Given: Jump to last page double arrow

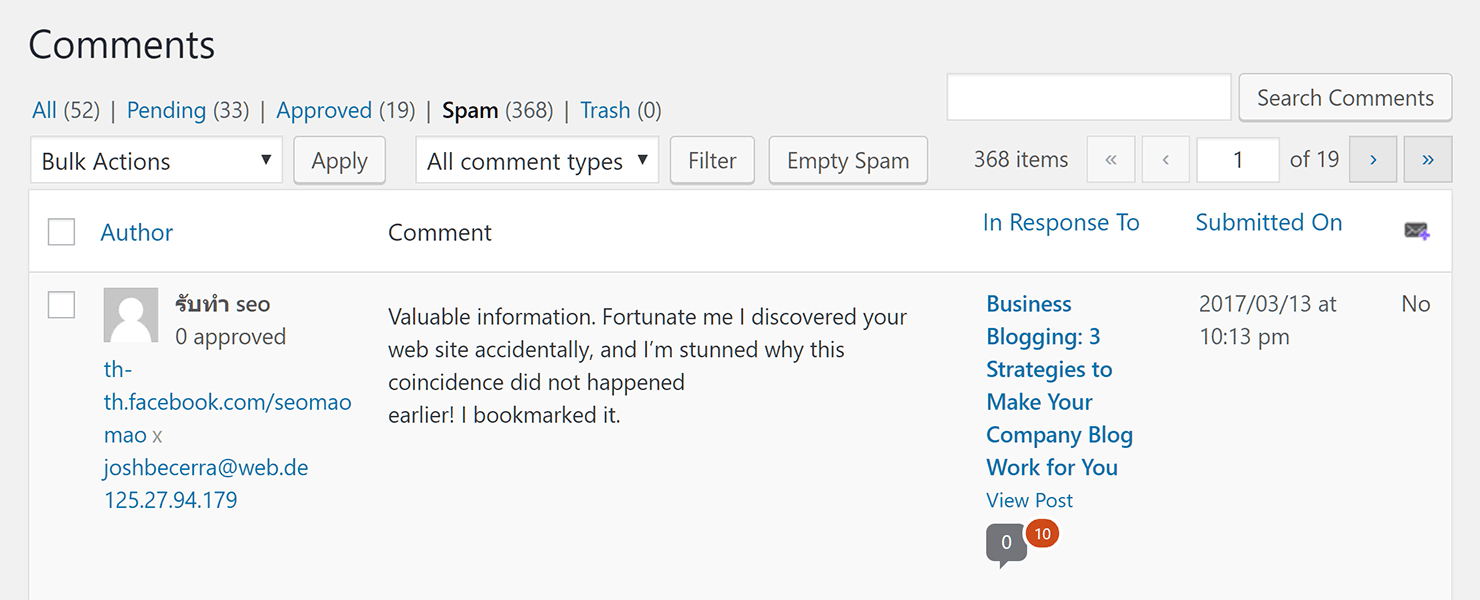Looking at the screenshot, I should (1428, 160).
